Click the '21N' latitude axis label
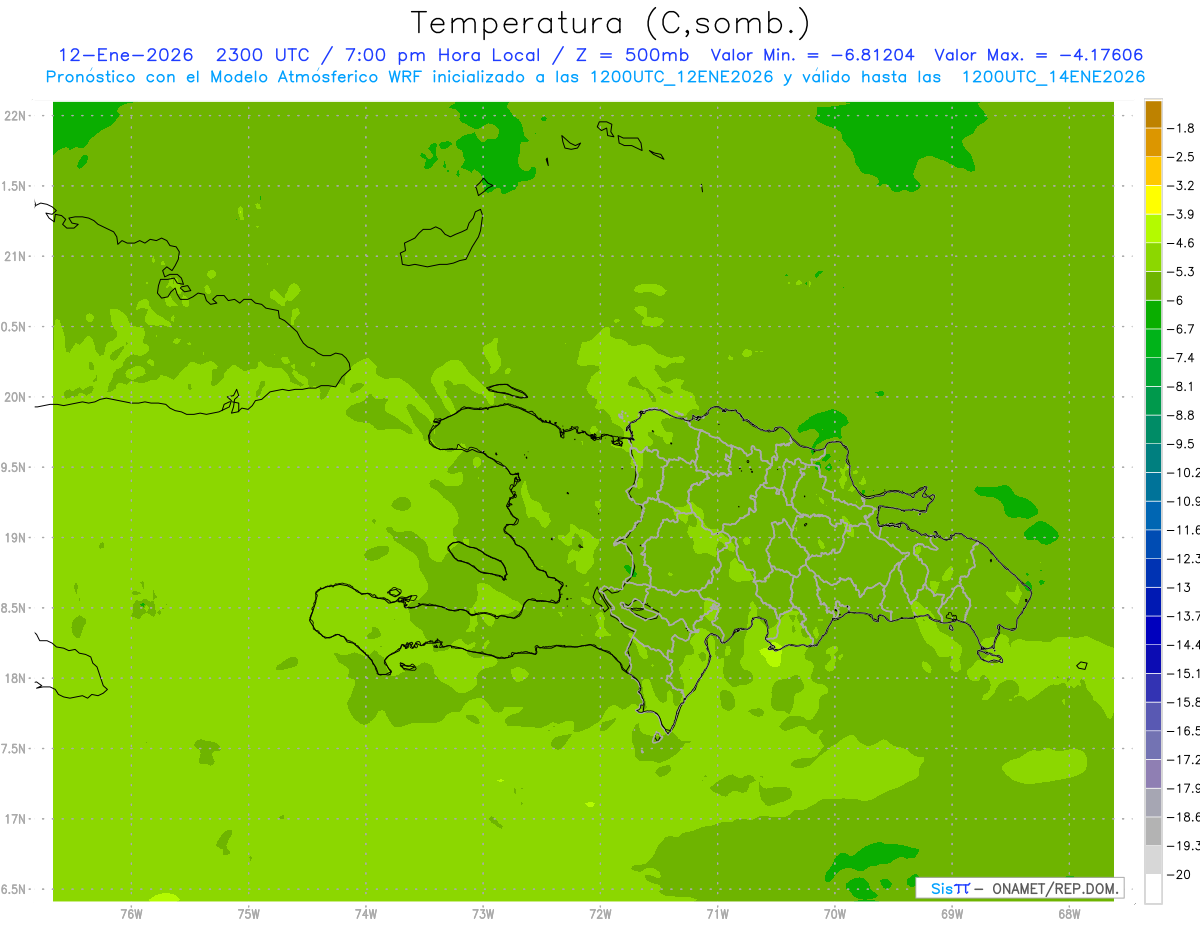 15,256
